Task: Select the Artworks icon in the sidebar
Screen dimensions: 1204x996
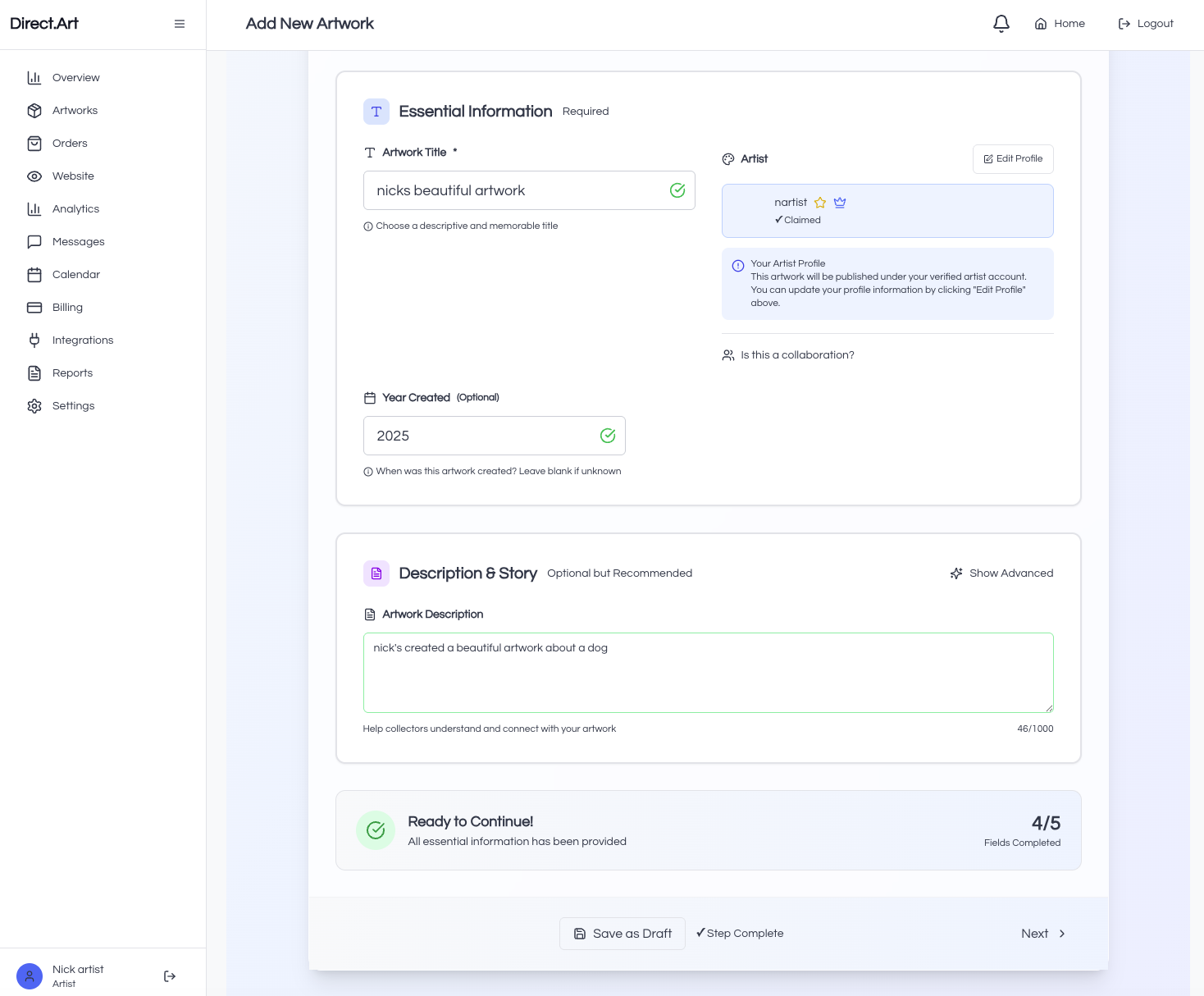Action: [x=34, y=110]
